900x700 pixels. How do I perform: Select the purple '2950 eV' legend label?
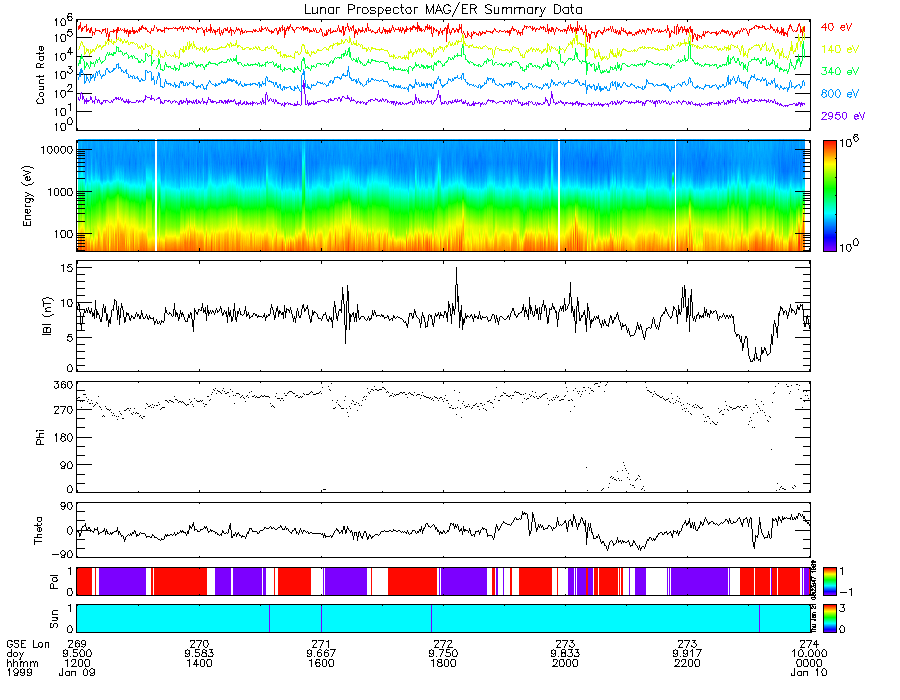pos(843,116)
